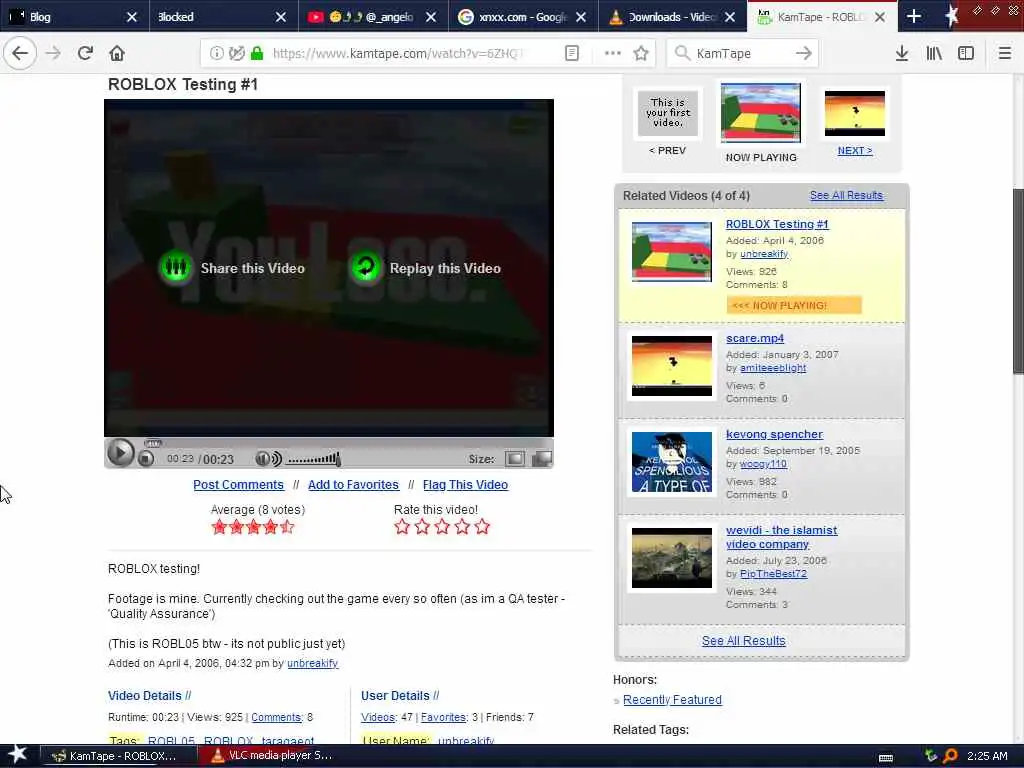Screen dimensions: 1024x768
Task: Open ROBLOX Testing #1 related link
Action: click(777, 224)
